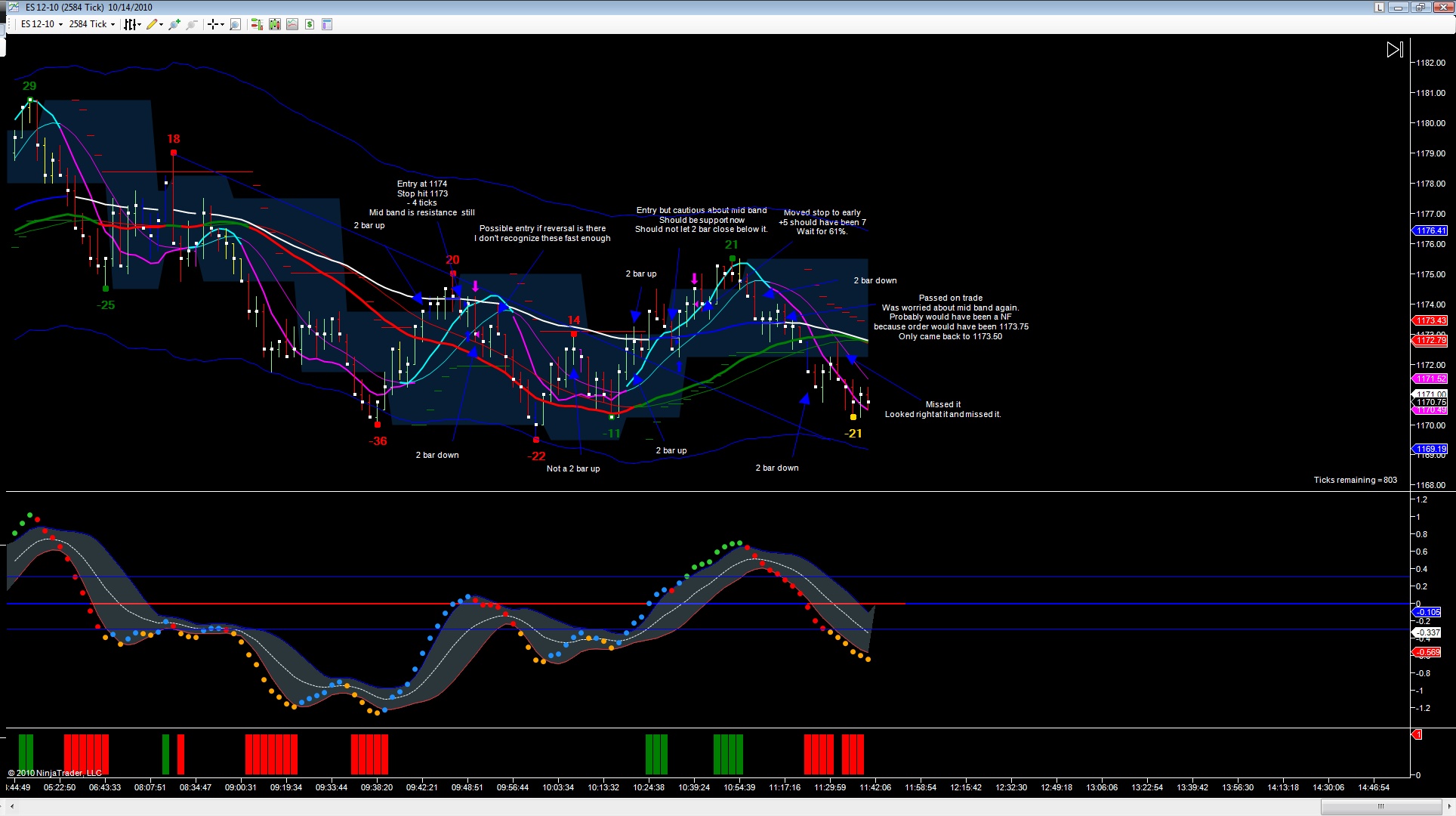
Task: Click the 'Ticks remaining = 803' text
Action: pyautogui.click(x=1356, y=480)
